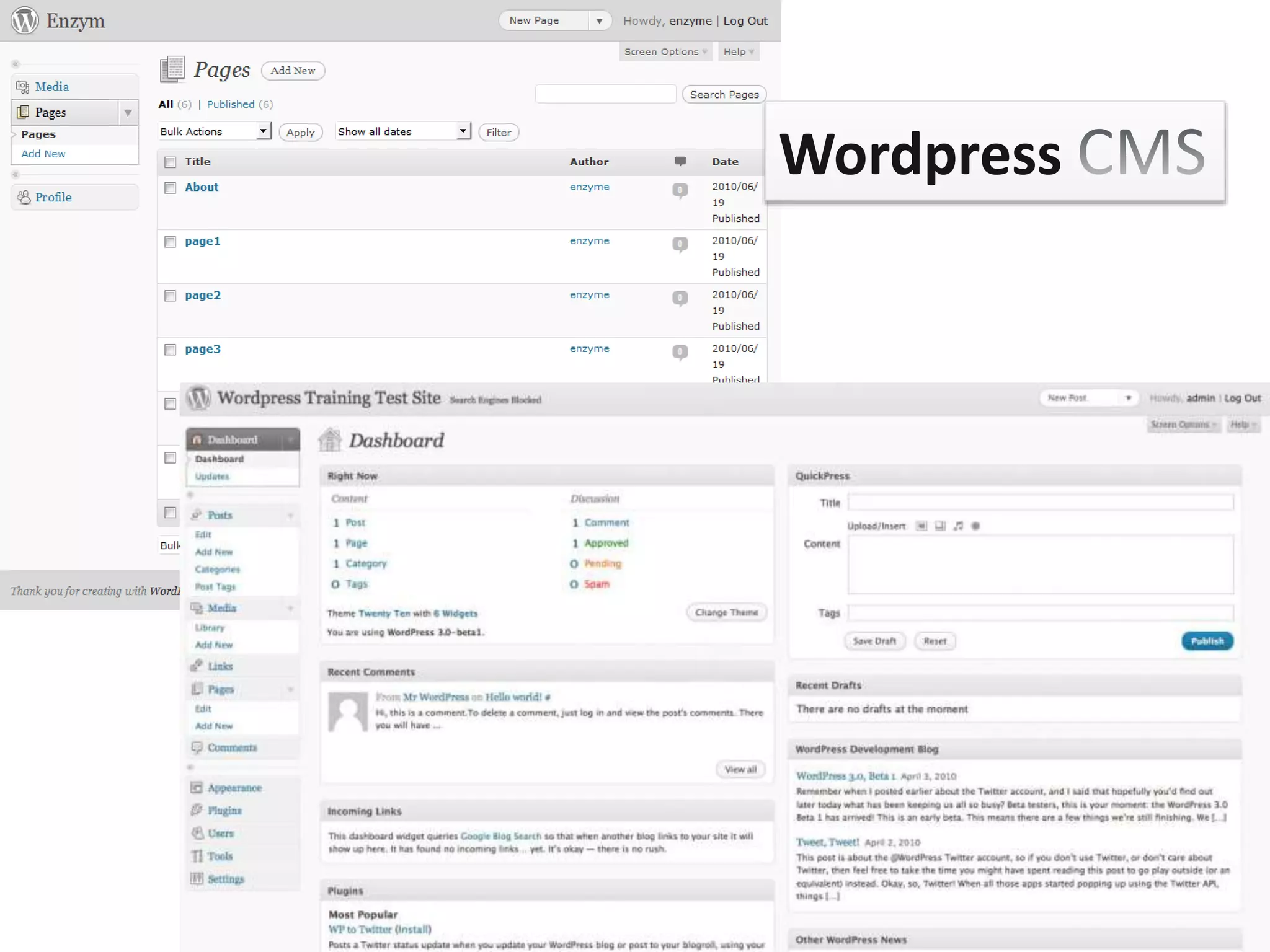1270x952 pixels.
Task: Click the WordPress logo next to Enzym
Action: (x=25, y=20)
